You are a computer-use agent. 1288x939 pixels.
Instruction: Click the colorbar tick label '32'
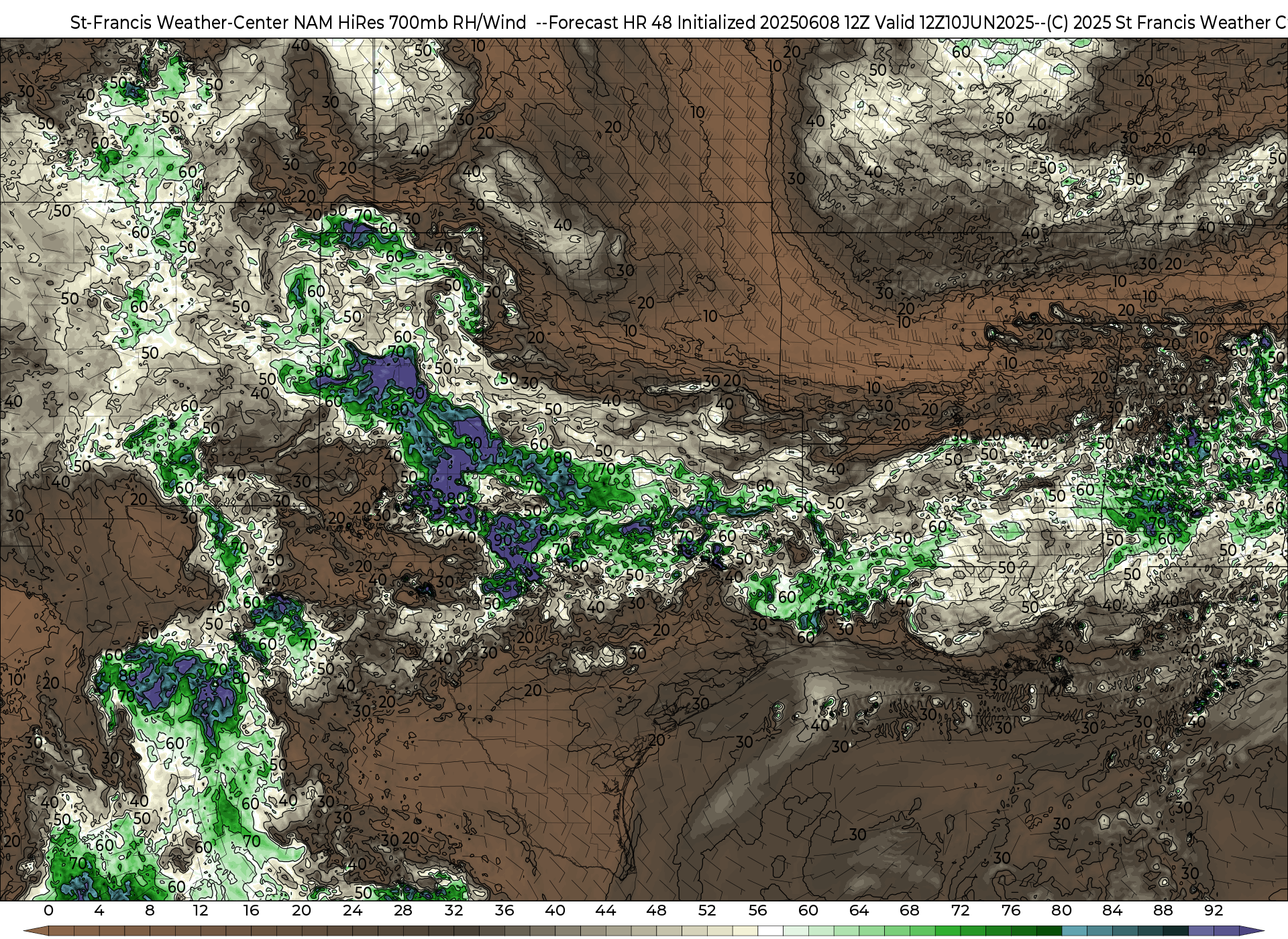[454, 910]
